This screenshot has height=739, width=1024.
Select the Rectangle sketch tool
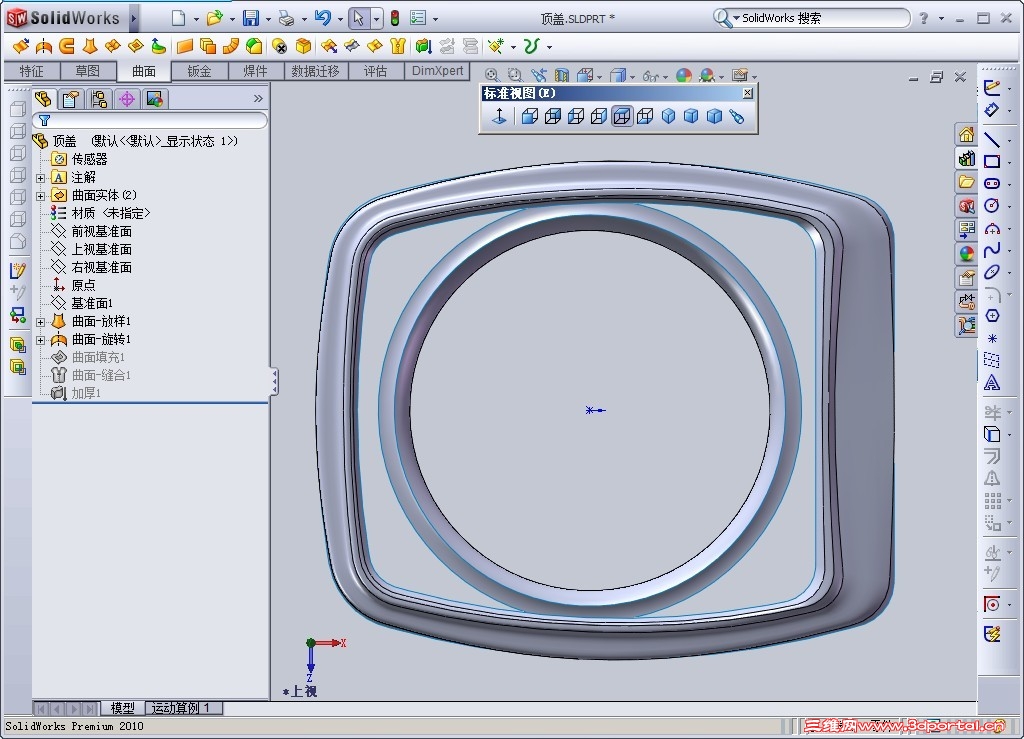click(x=992, y=161)
